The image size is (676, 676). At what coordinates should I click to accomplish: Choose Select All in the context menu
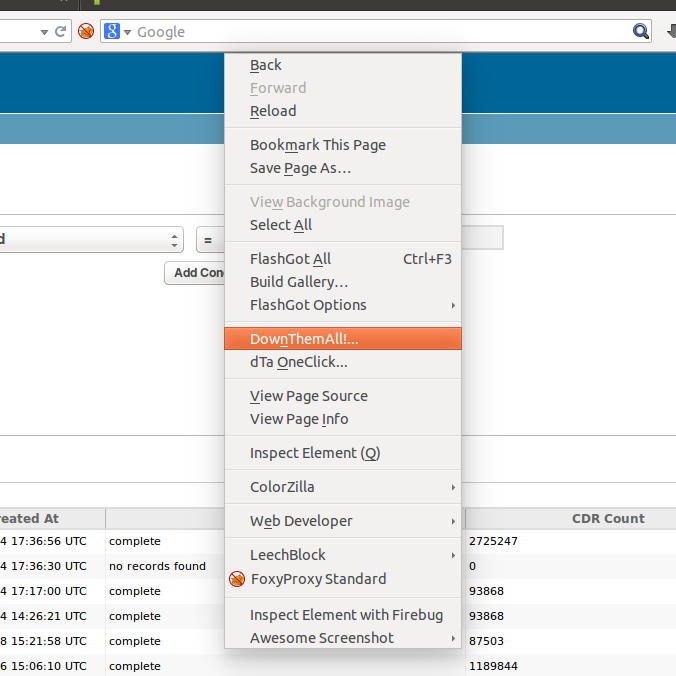pyautogui.click(x=343, y=225)
